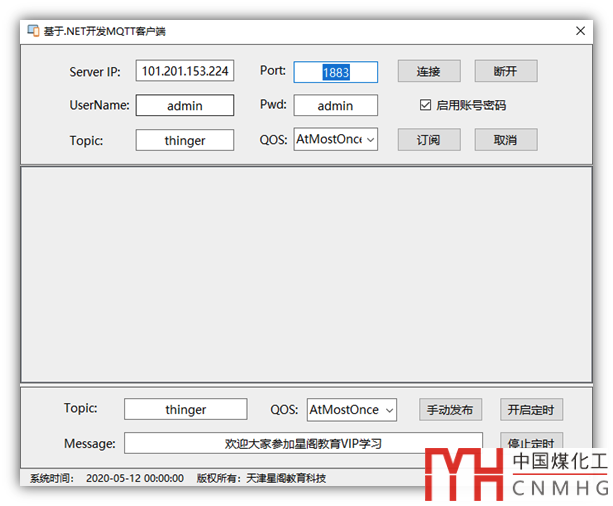The image size is (613, 506).
Task: Click the 版权所有：天津星阁教育科技 status text
Action: coord(261,478)
